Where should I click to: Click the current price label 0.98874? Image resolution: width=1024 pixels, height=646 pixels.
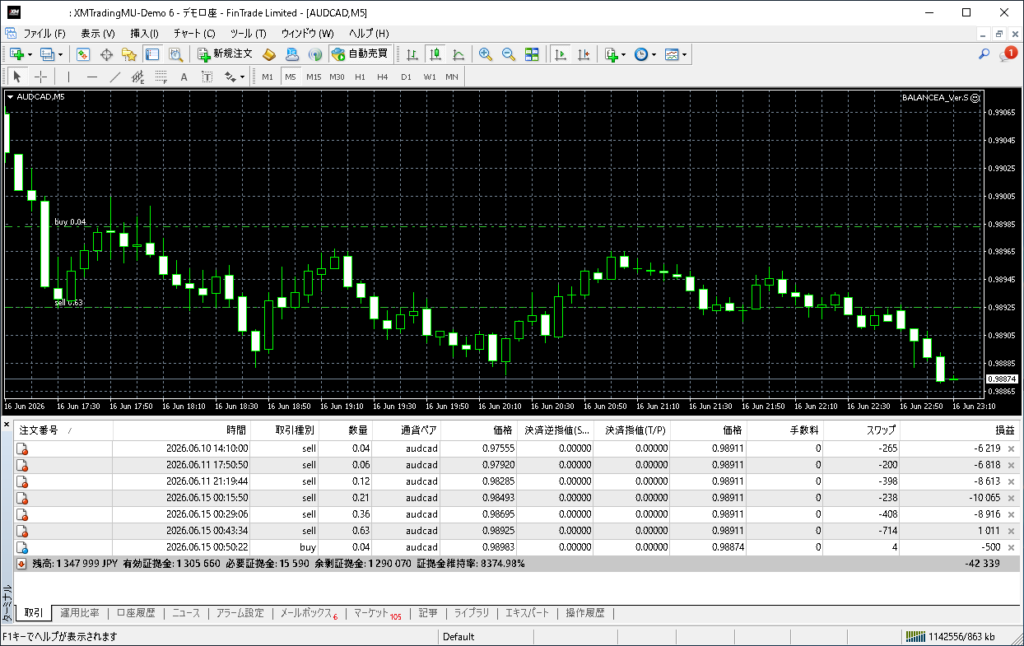[1001, 379]
